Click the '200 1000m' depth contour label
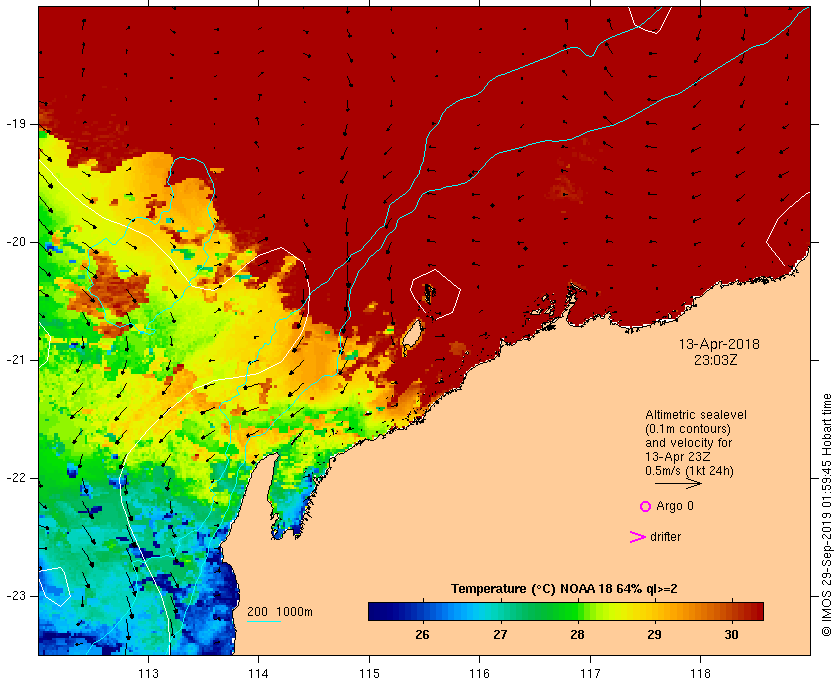 click(280, 612)
